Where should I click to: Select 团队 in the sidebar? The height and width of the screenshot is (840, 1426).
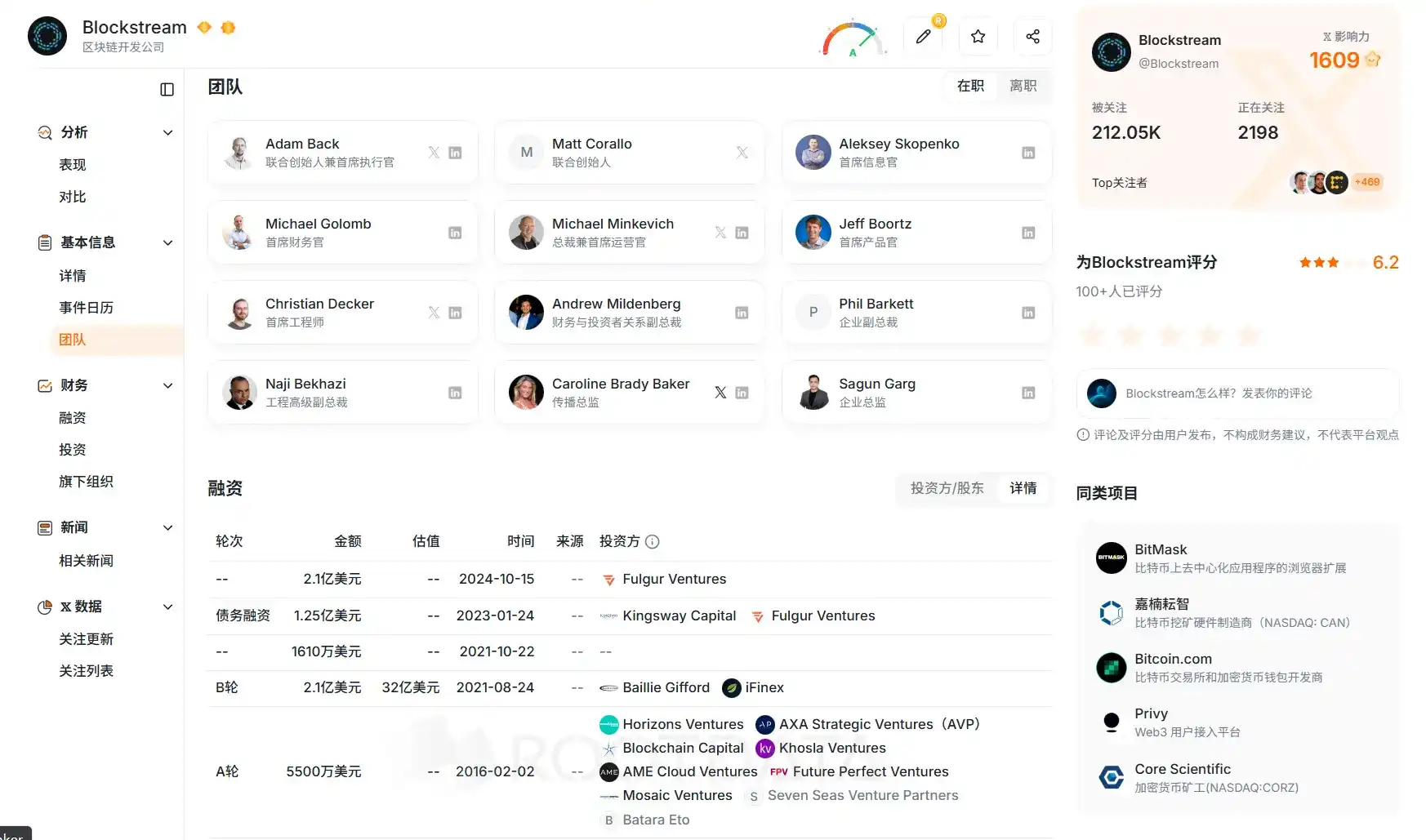tap(73, 340)
